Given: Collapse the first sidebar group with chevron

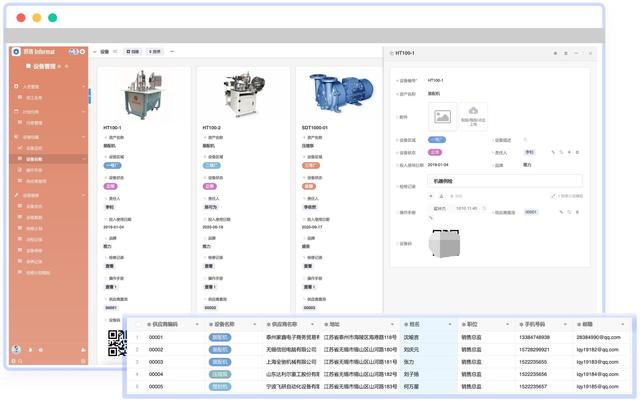Looking at the screenshot, I should (84, 87).
